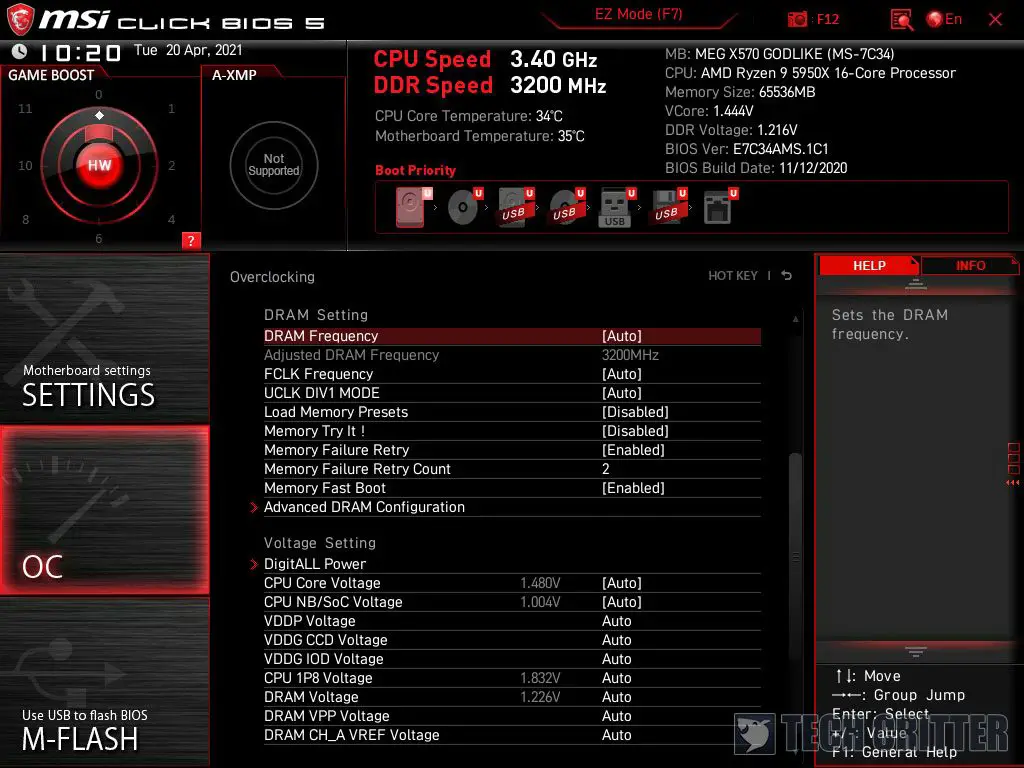This screenshot has width=1024, height=768.
Task: Edit DRAM CH_A VREF Voltage field
Action: pyautogui.click(x=512, y=734)
